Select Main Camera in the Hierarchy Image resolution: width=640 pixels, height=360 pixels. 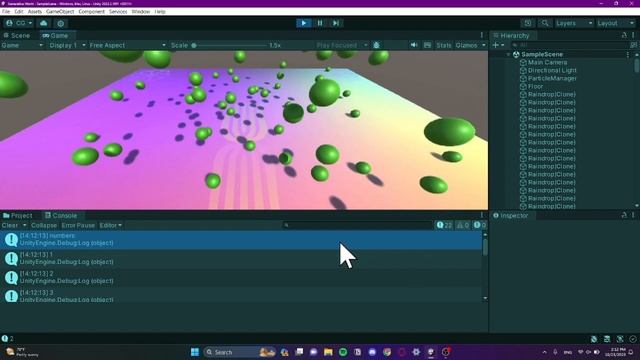[547, 62]
